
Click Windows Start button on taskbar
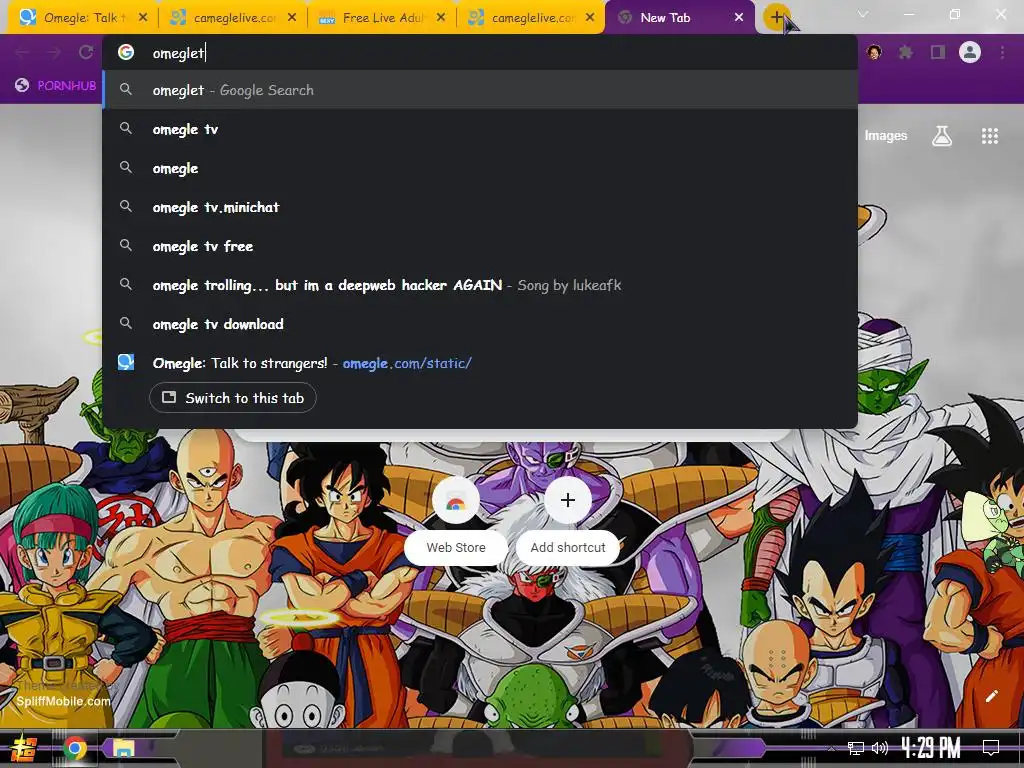click(24, 748)
